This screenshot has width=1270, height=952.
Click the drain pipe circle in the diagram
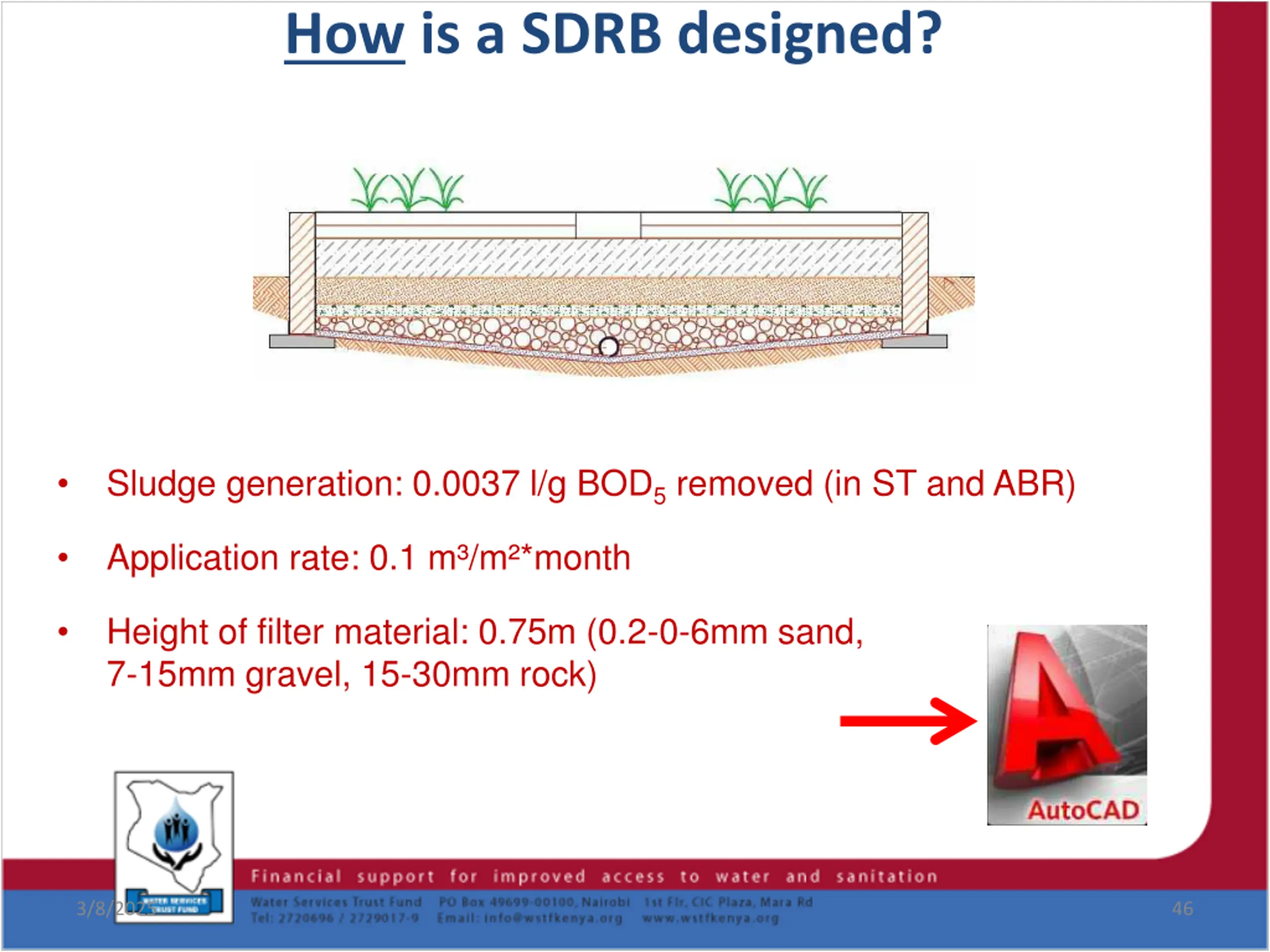[x=609, y=347]
